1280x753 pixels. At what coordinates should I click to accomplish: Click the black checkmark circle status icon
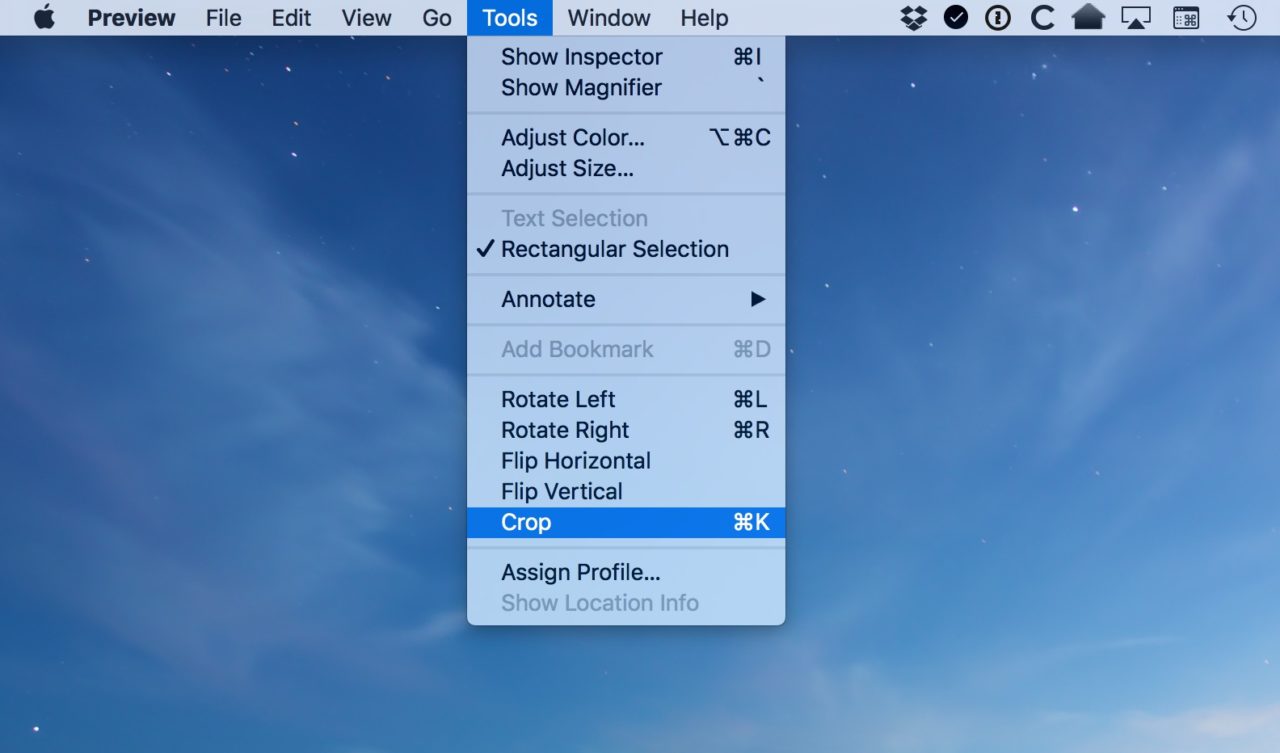click(956, 17)
